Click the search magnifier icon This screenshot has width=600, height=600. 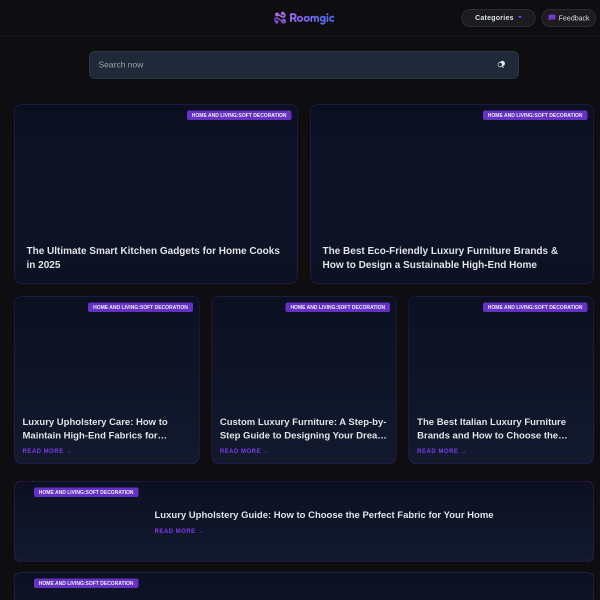501,65
